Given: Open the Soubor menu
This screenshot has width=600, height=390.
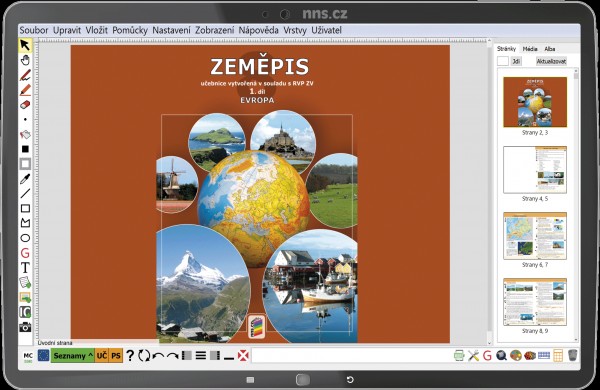Looking at the screenshot, I should [x=34, y=30].
